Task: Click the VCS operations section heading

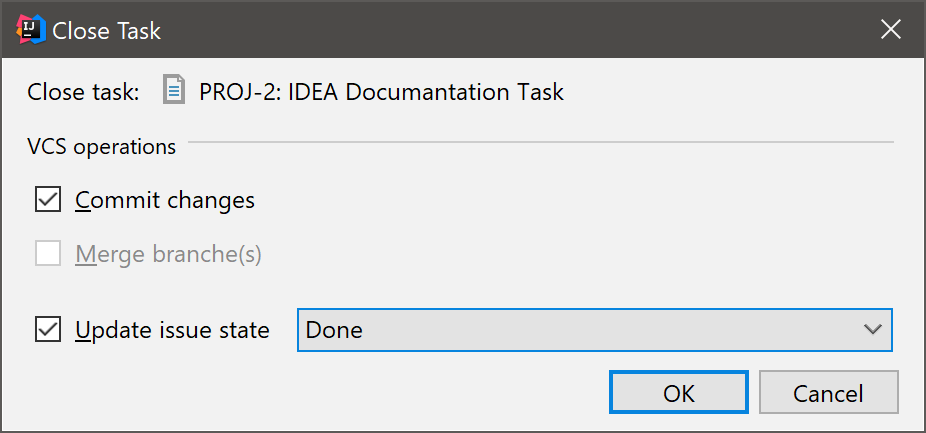Action: (102, 147)
